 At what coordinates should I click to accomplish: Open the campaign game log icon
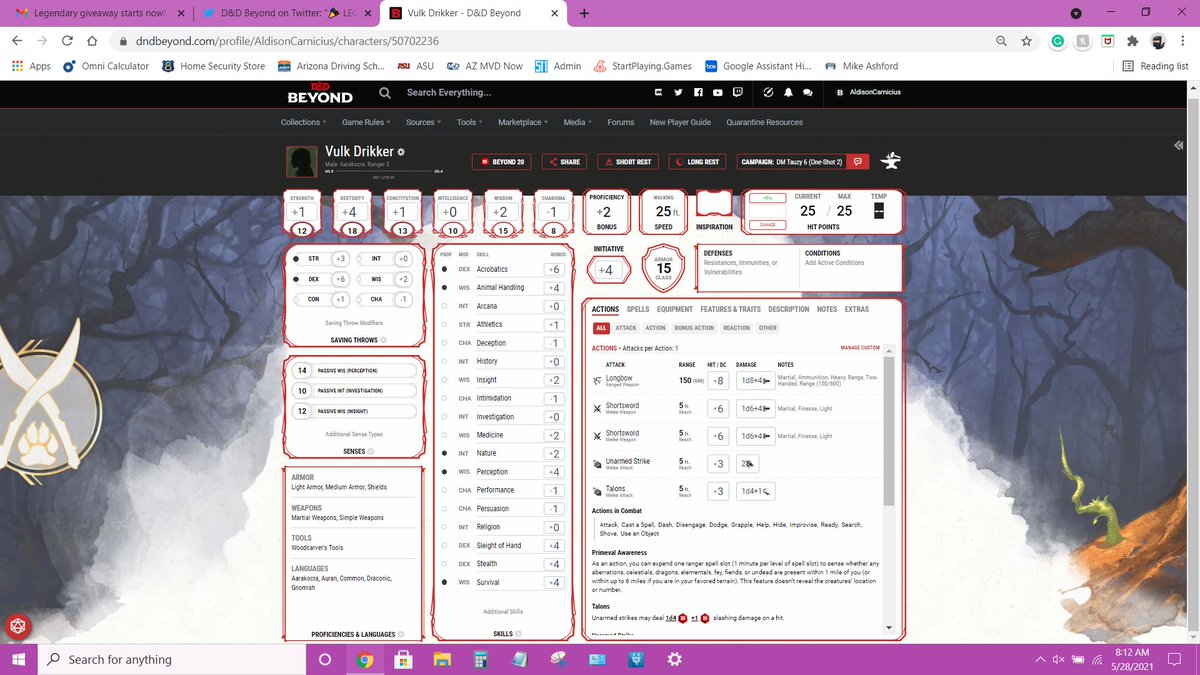pos(858,161)
